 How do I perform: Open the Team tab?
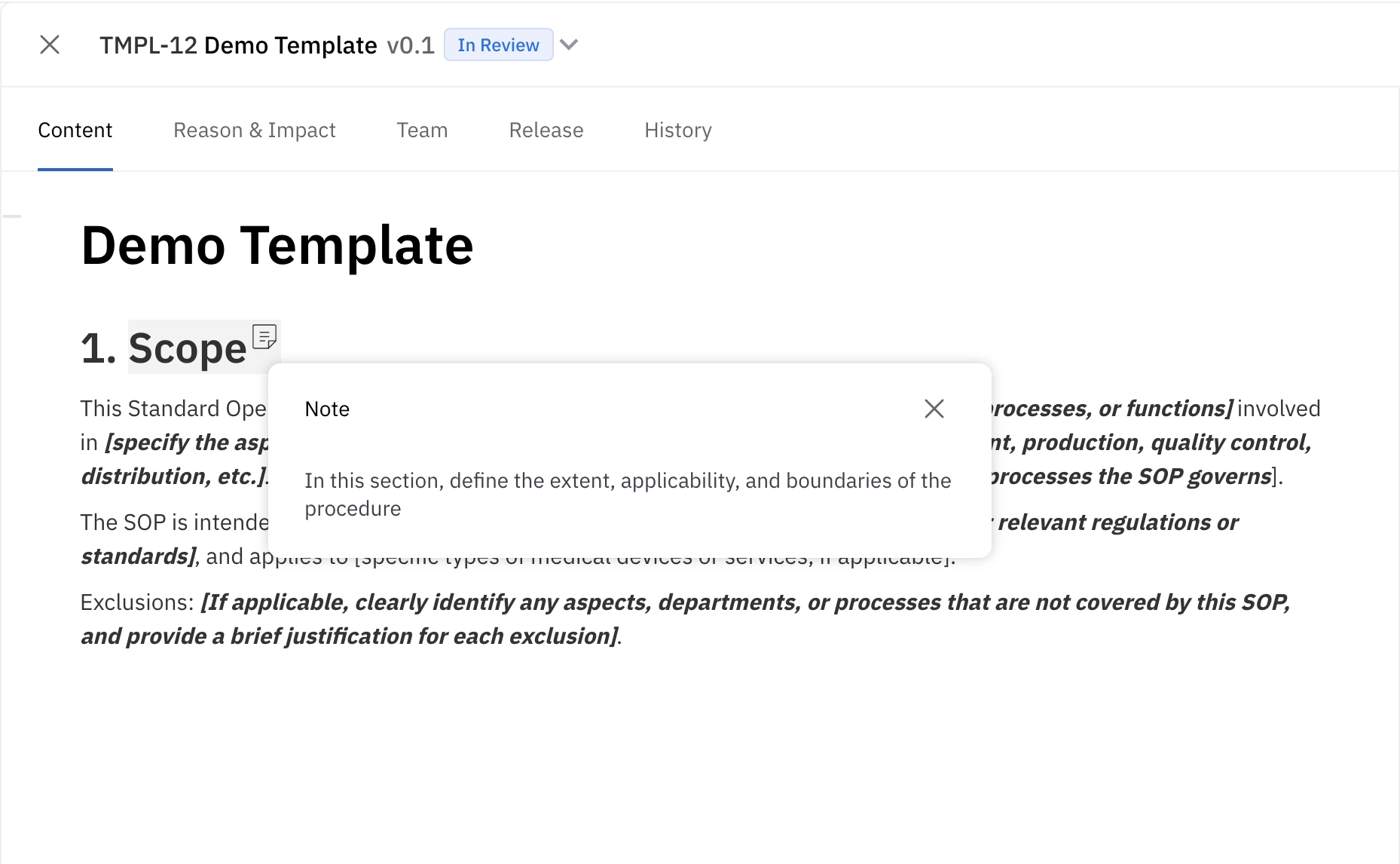click(x=422, y=130)
